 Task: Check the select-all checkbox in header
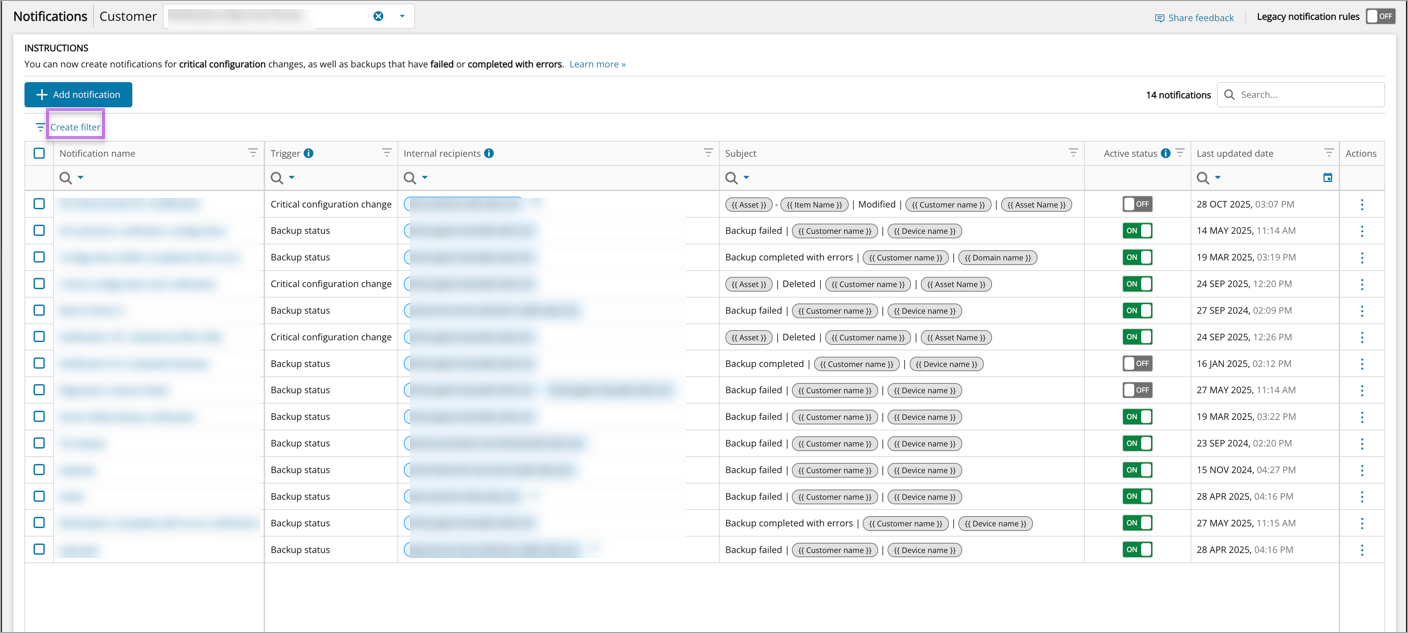(x=39, y=153)
